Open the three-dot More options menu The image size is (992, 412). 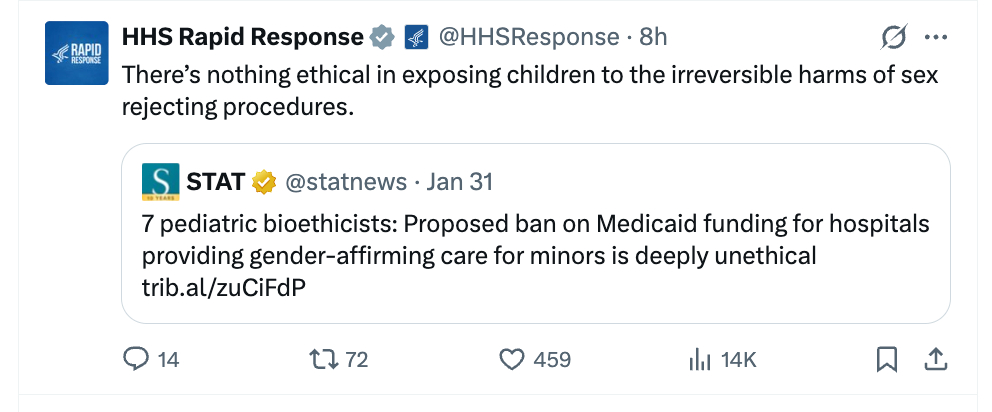point(936,38)
